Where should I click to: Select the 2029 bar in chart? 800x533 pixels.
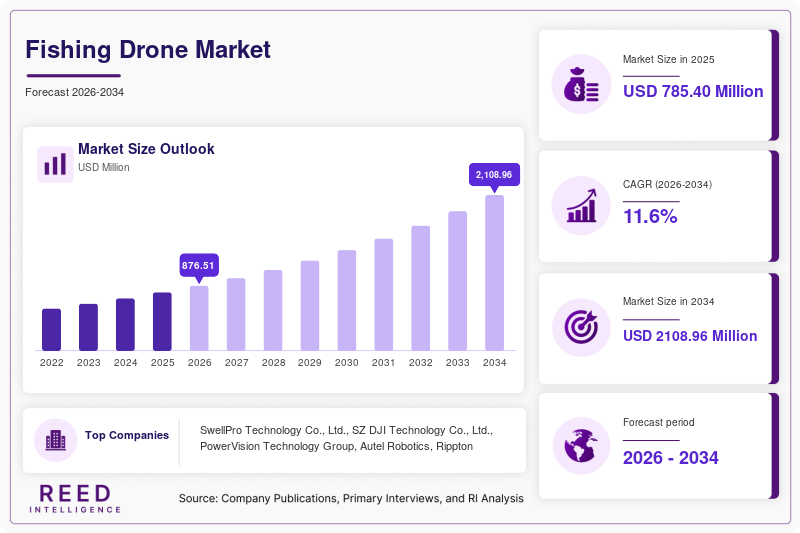[310, 306]
